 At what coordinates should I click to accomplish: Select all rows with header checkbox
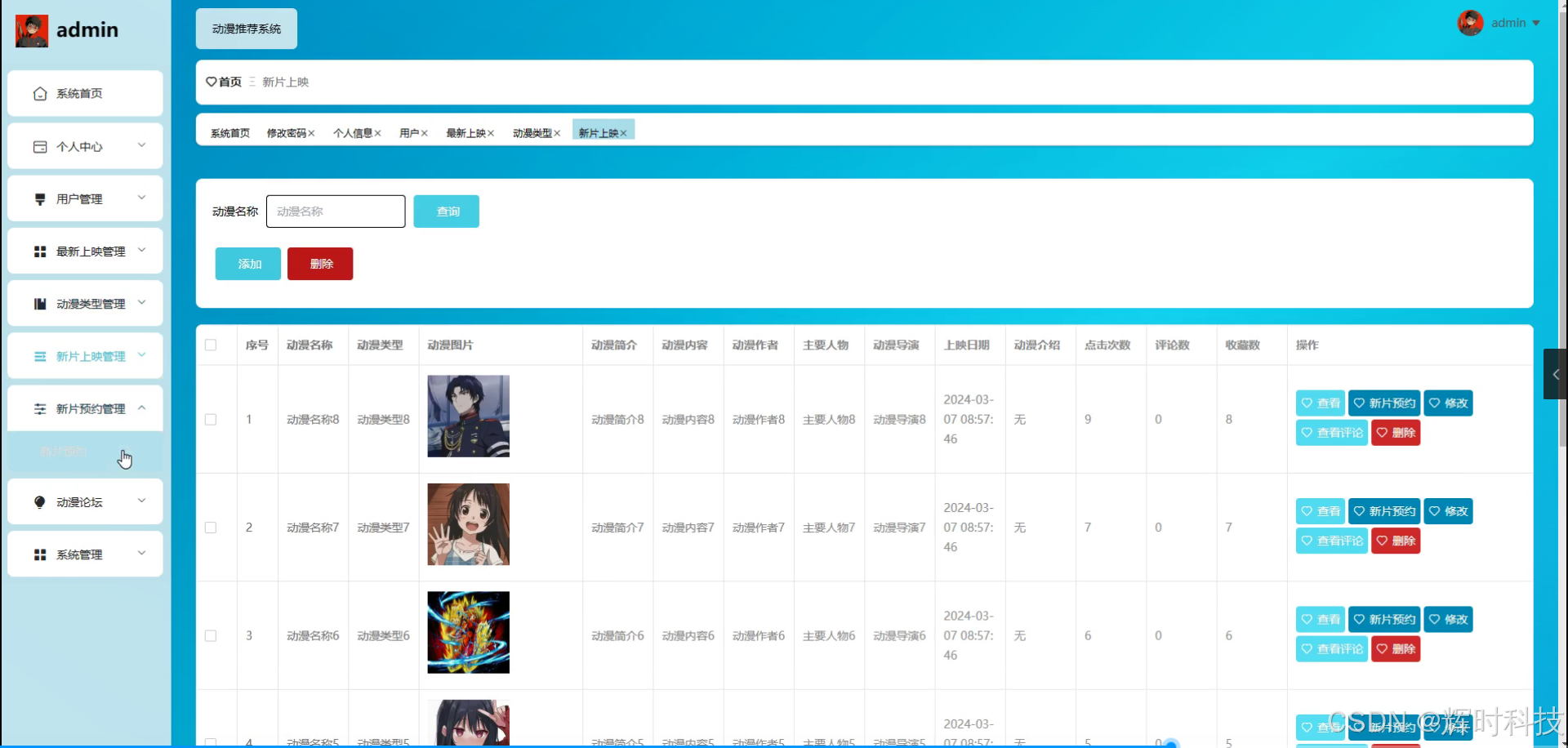tap(211, 345)
